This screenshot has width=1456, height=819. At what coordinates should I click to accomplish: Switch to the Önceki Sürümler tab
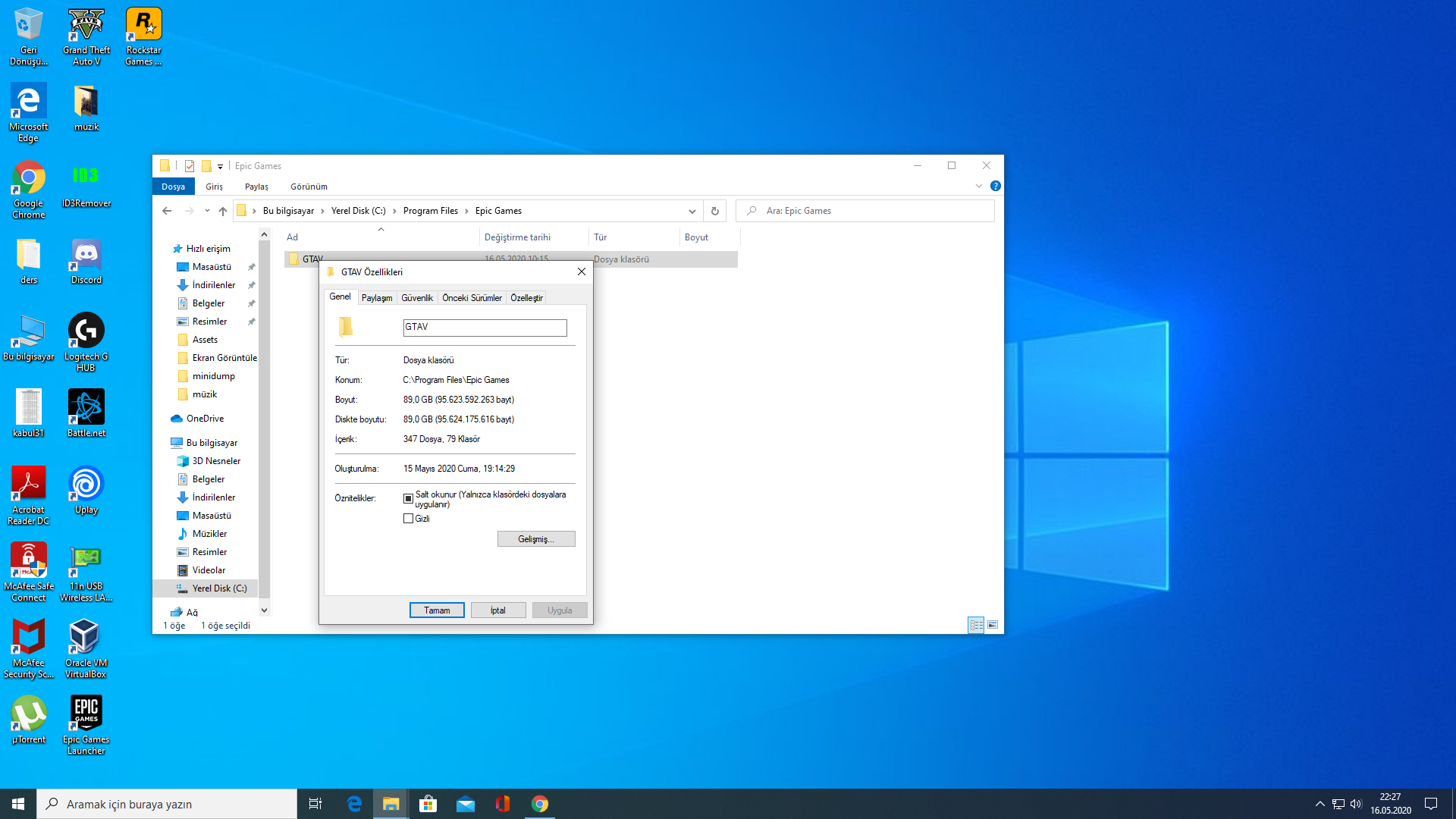[472, 298]
